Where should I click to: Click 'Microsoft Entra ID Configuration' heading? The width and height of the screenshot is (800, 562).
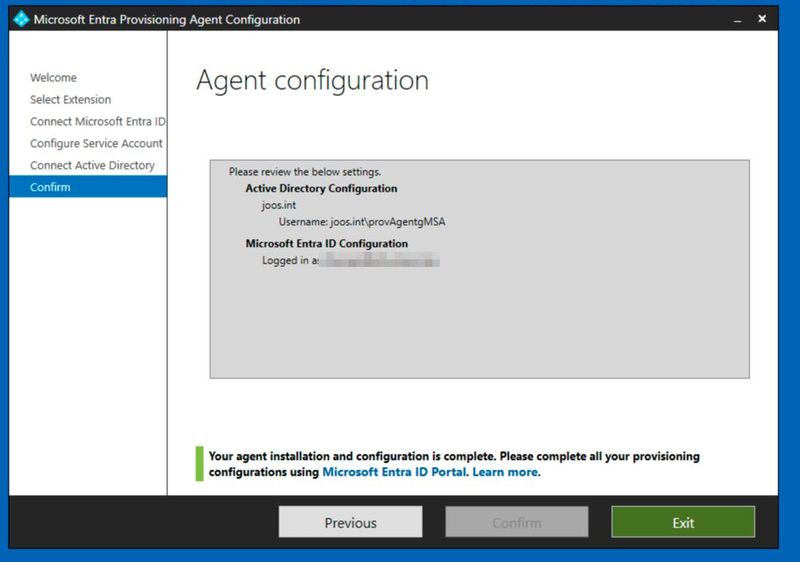point(327,244)
